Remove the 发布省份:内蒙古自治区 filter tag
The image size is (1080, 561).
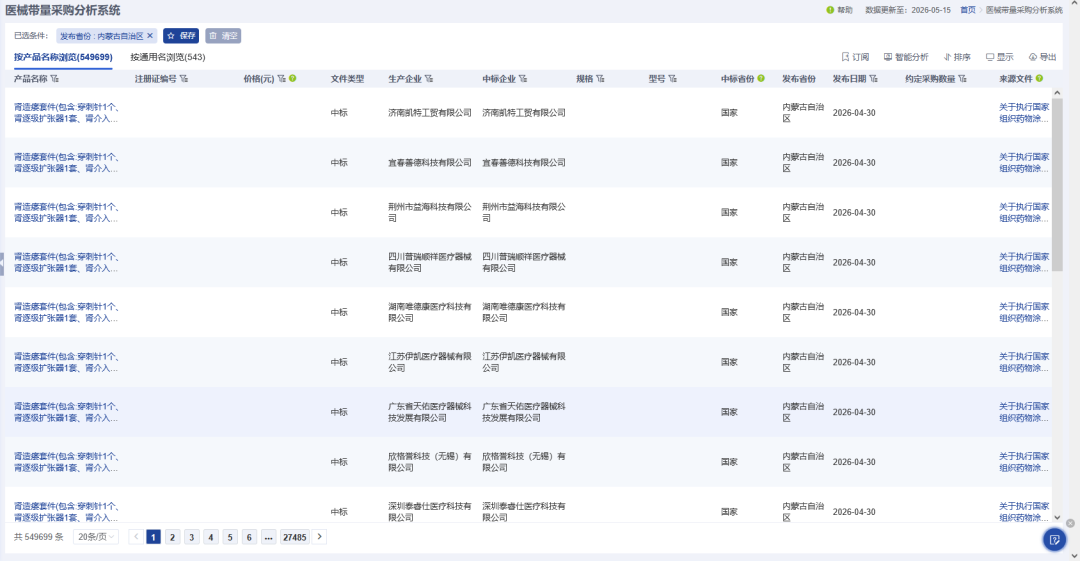[150, 36]
